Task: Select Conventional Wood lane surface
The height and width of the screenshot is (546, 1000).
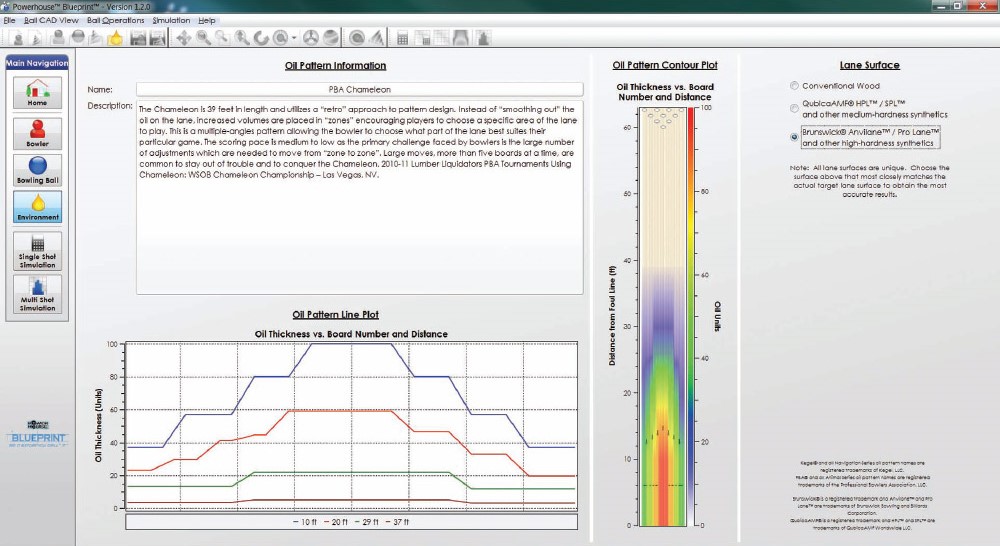Action: [x=795, y=86]
